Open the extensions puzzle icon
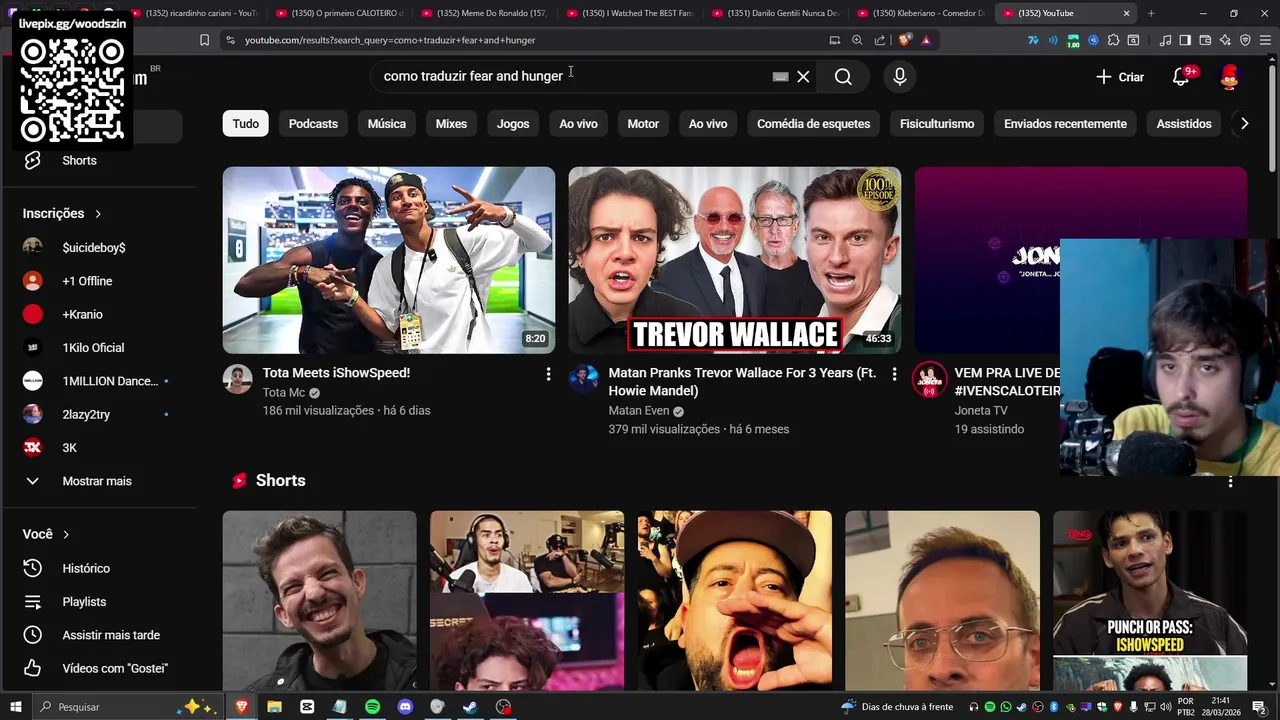The image size is (1280, 720). [1113, 40]
